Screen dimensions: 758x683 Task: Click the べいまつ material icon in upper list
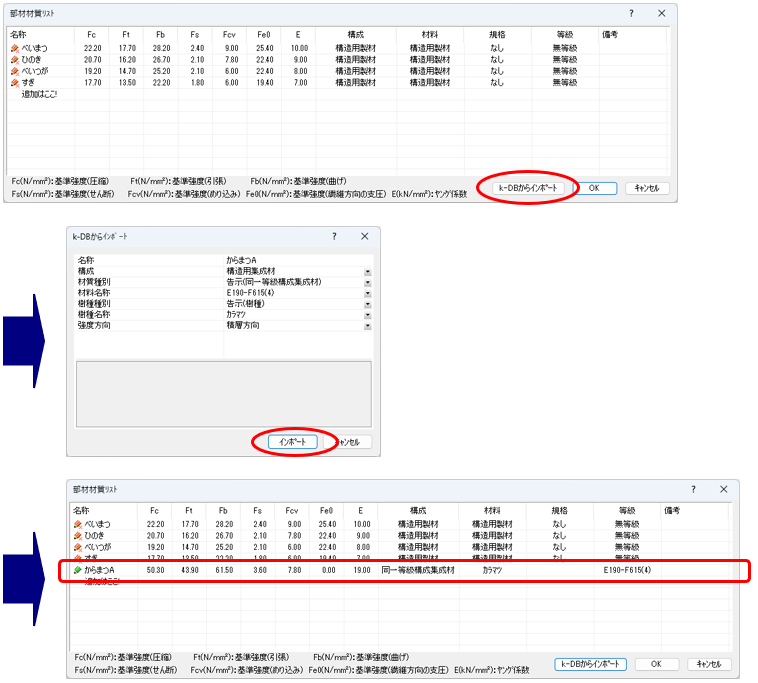[15, 48]
